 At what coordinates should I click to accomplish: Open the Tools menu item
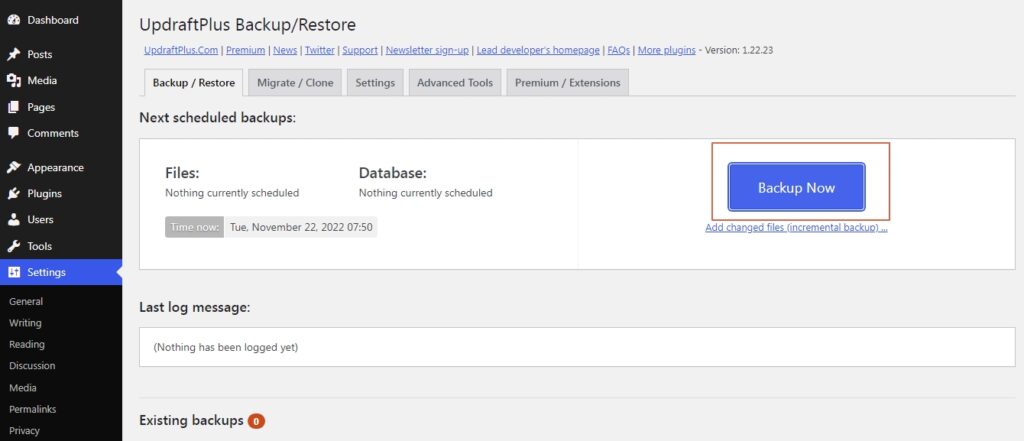click(61, 246)
